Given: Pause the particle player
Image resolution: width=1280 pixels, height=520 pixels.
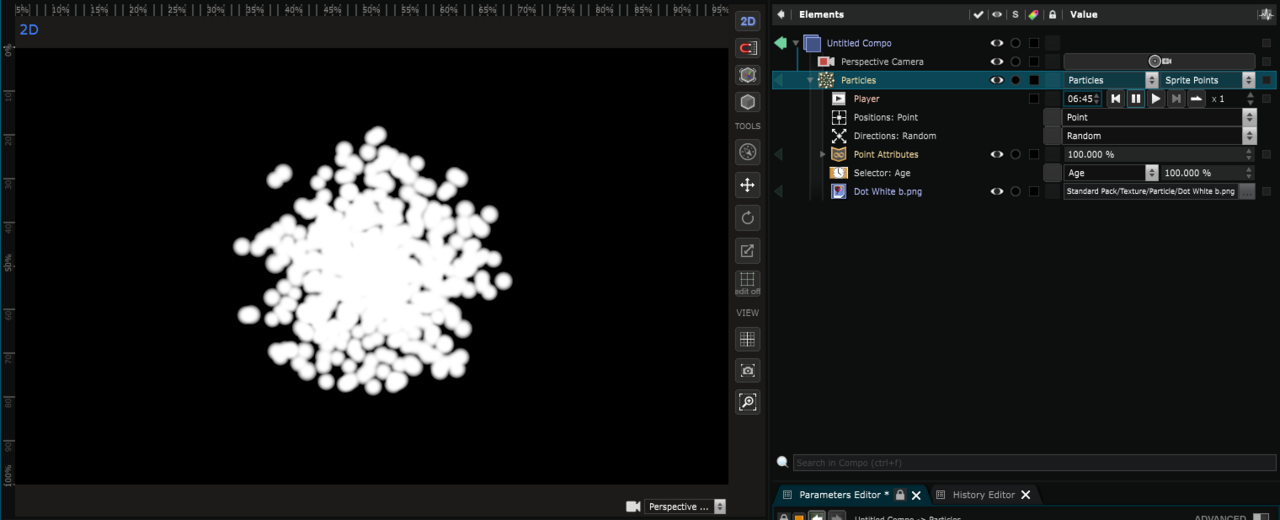Looking at the screenshot, I should (1136, 99).
